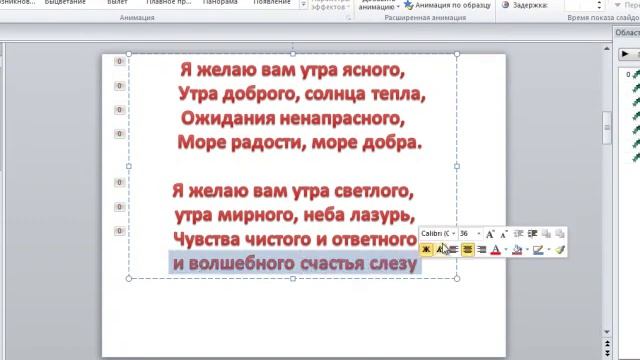Select the Вылет animation effect

click(x=117, y=2)
